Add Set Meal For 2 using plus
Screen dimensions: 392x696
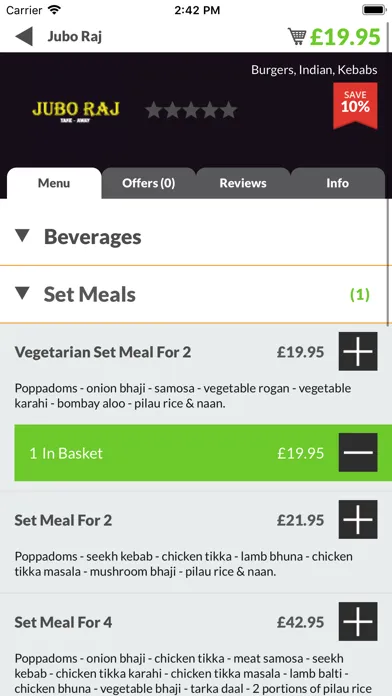coord(358,519)
